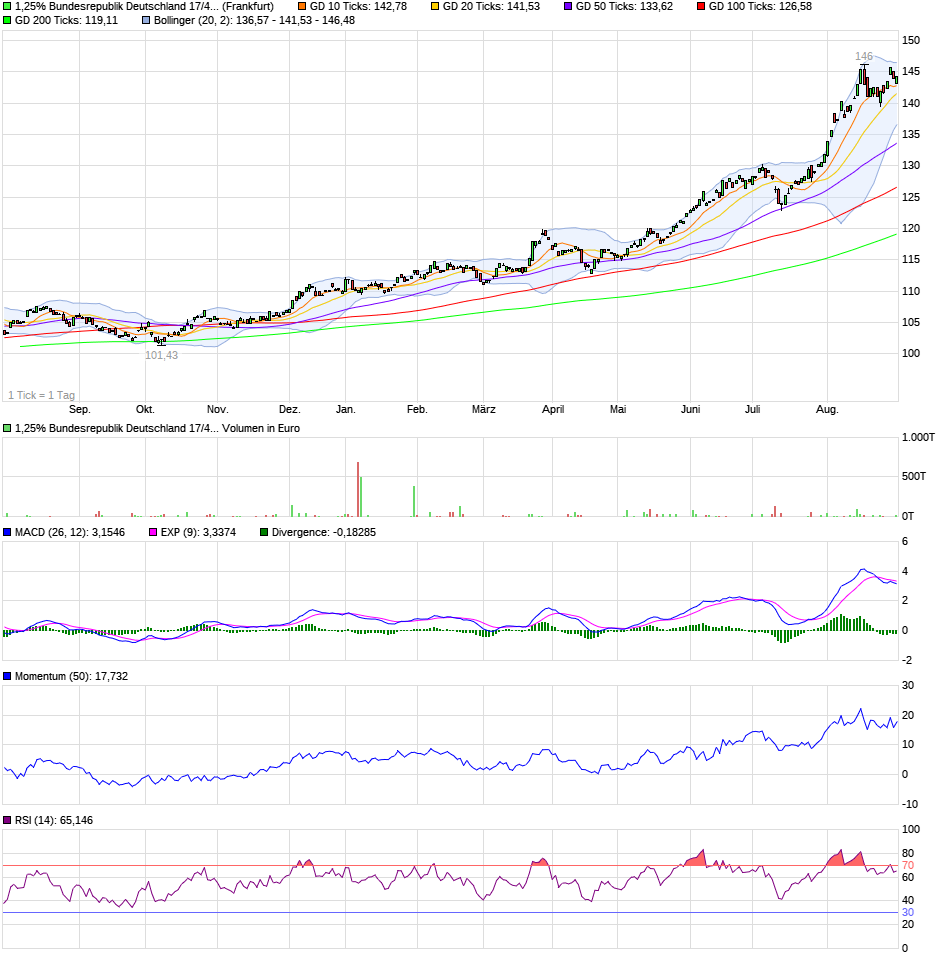Click the purple GD 50 Ticks legend swatch
940x958 pixels.
coord(568,7)
